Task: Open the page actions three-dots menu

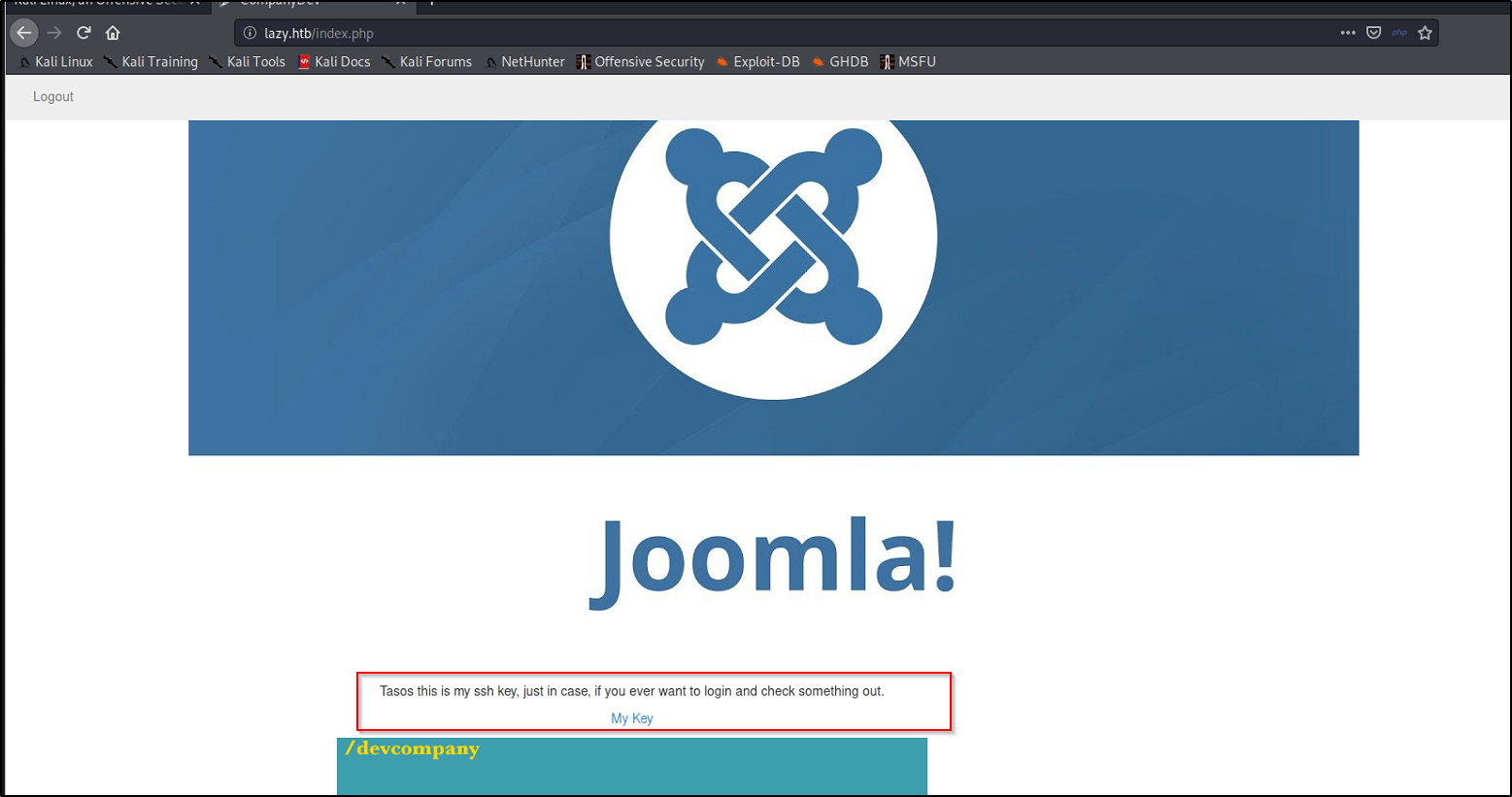Action: (1348, 33)
